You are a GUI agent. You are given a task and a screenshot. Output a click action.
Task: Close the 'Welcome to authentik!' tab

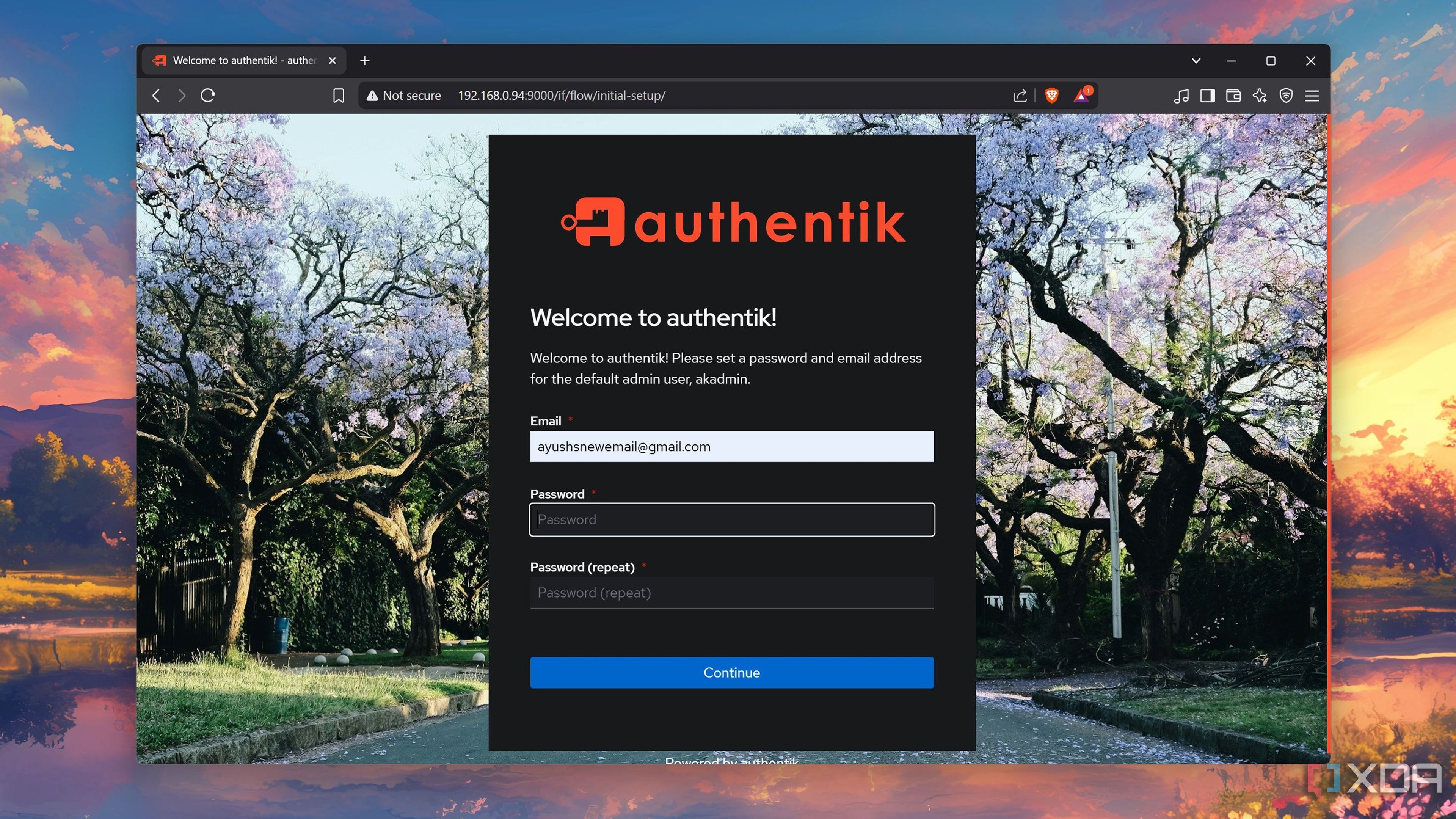point(333,61)
